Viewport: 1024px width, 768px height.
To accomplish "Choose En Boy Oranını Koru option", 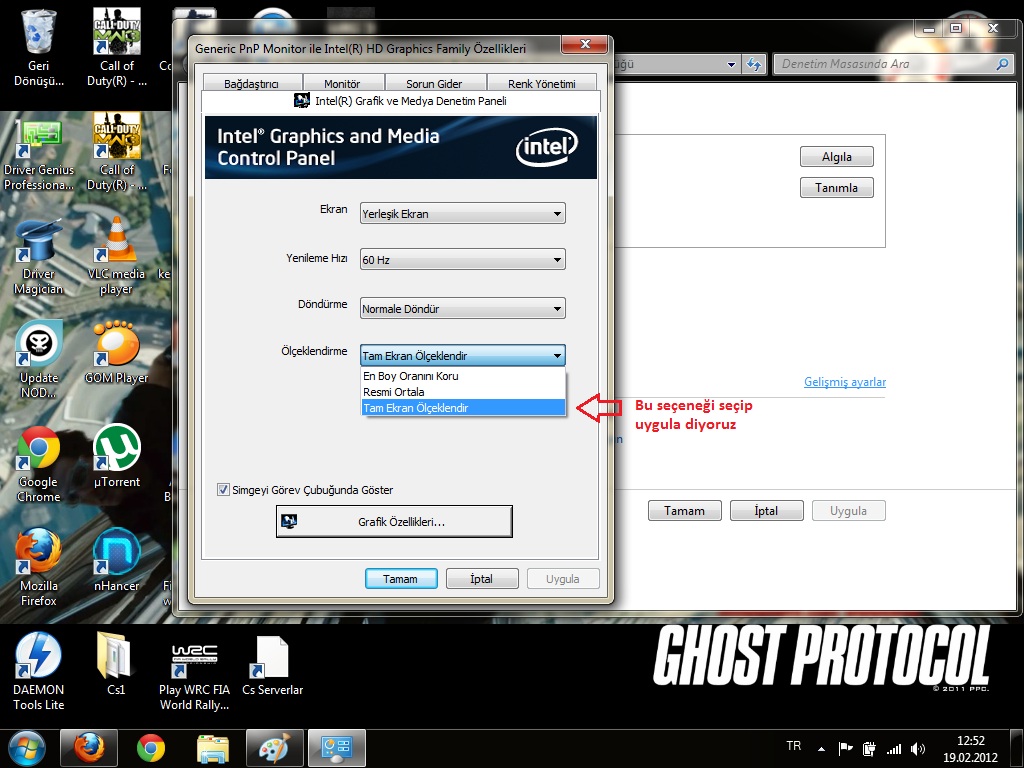I will point(463,376).
